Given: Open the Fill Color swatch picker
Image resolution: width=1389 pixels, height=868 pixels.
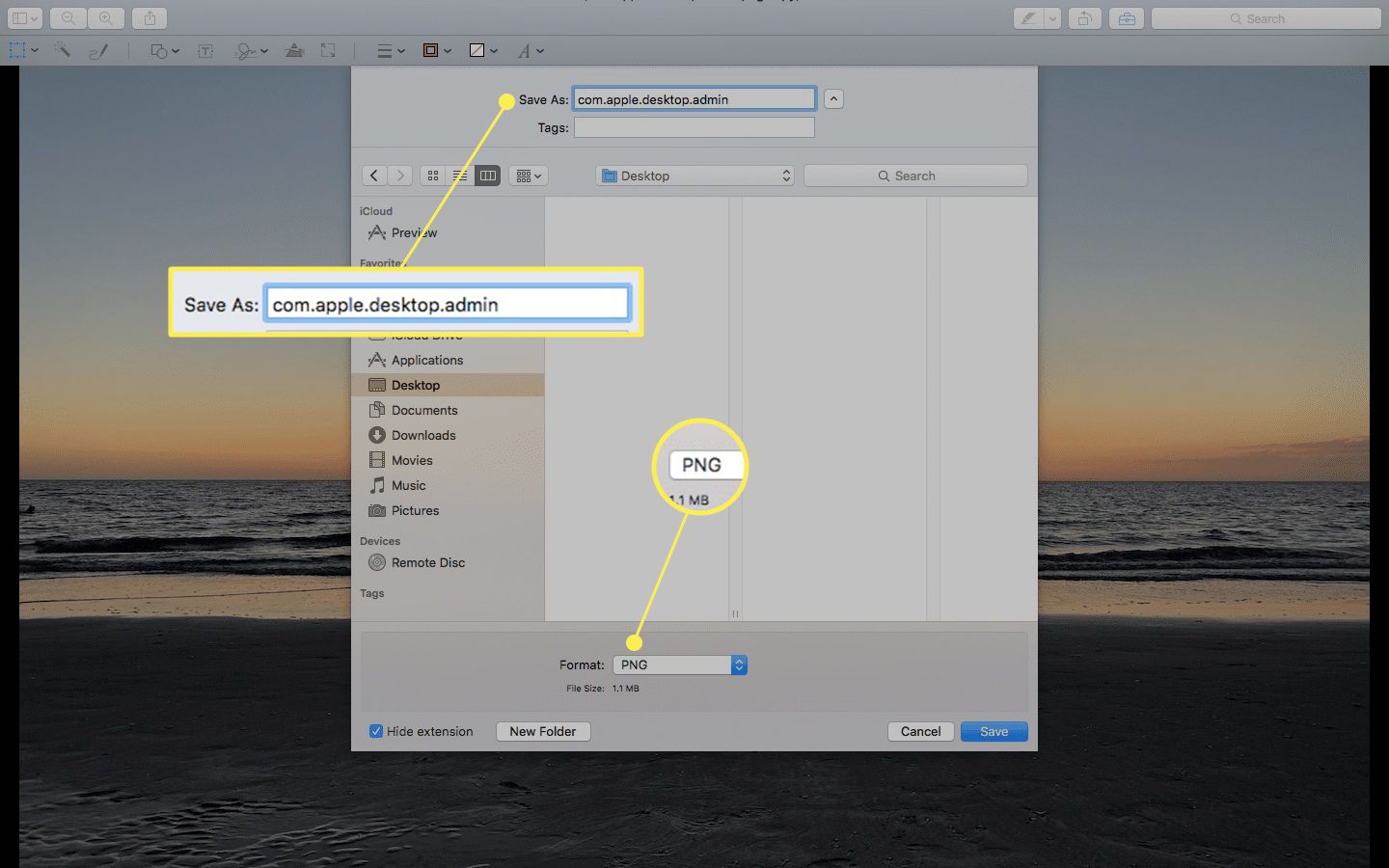Looking at the screenshot, I should click(x=483, y=50).
